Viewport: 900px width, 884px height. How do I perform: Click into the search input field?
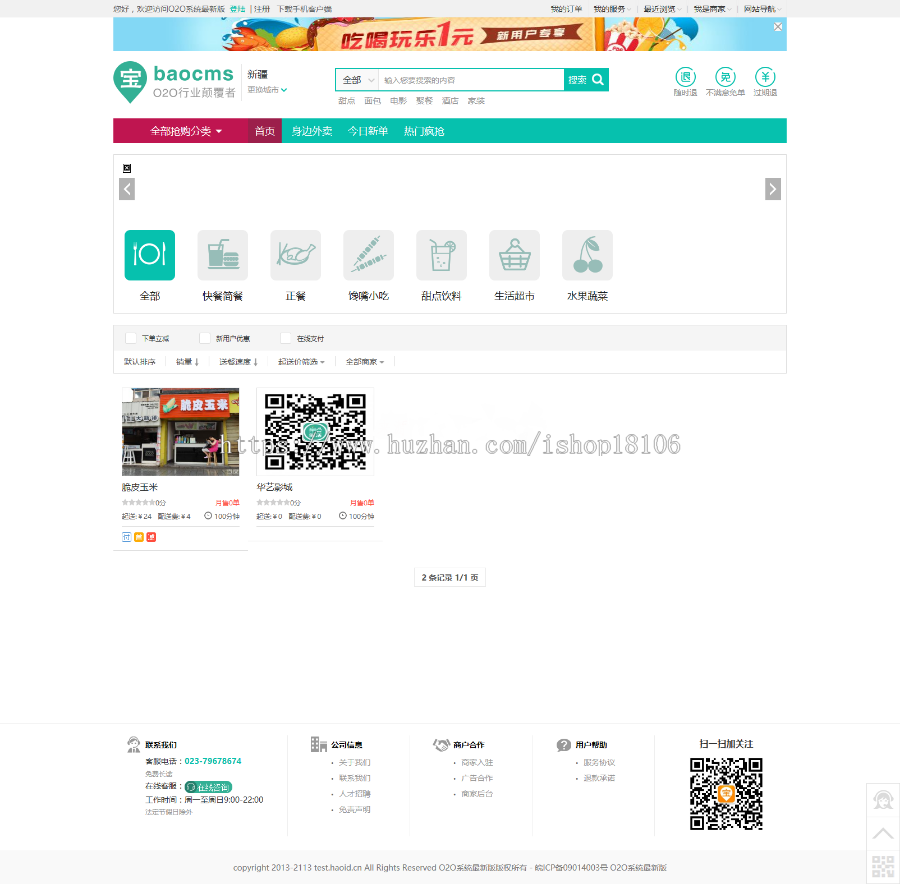(471, 80)
